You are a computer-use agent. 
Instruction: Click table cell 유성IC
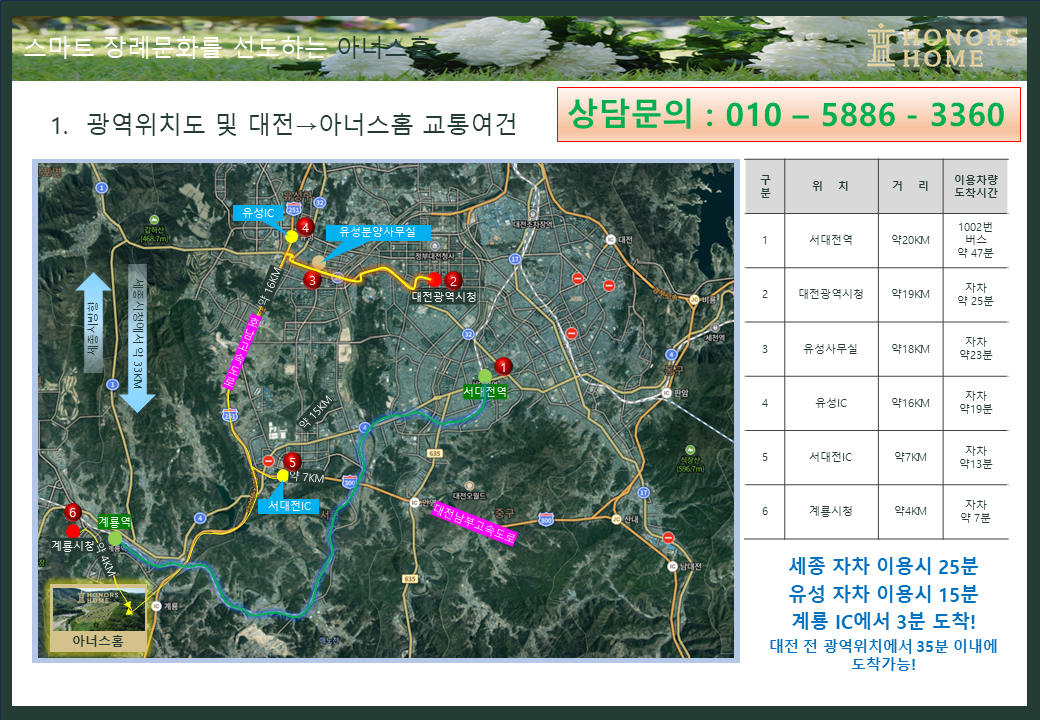point(831,402)
